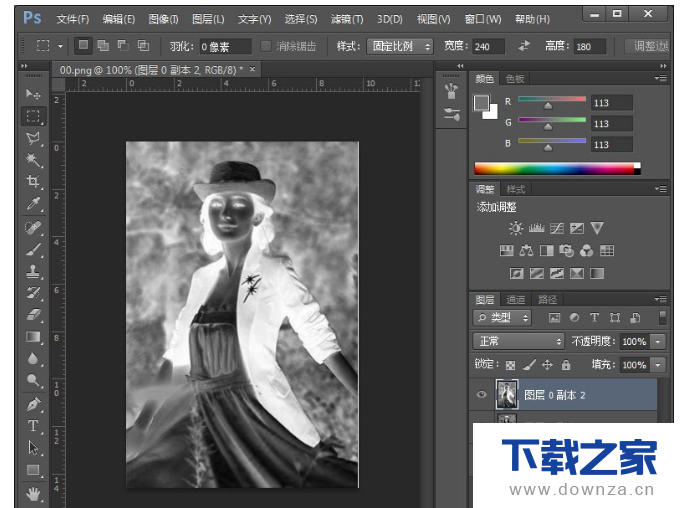Viewport: 683px width, 508px height.
Task: Add a Brightness/Contrast adjustment
Action: coord(516,228)
